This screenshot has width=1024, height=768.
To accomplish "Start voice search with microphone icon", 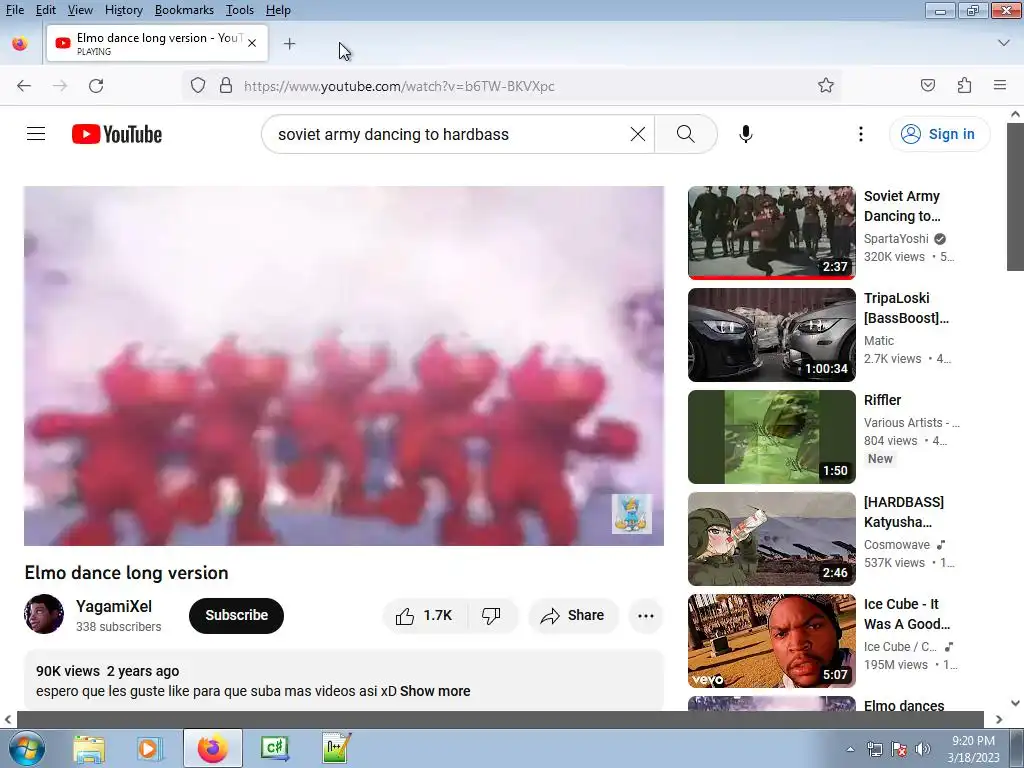I will click(x=746, y=134).
